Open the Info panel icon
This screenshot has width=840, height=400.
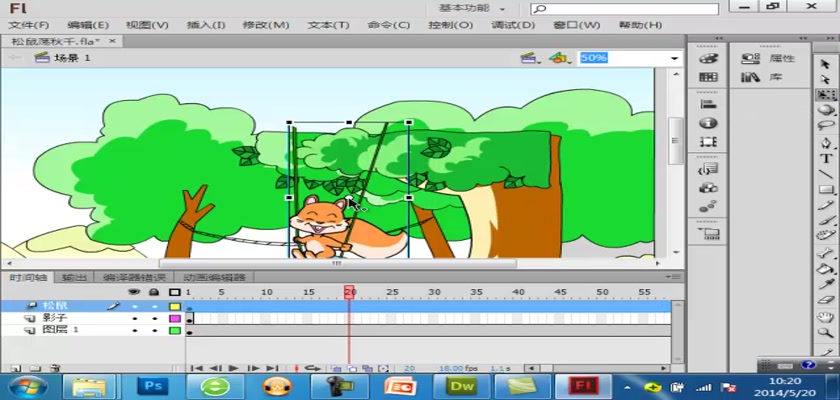[708, 123]
